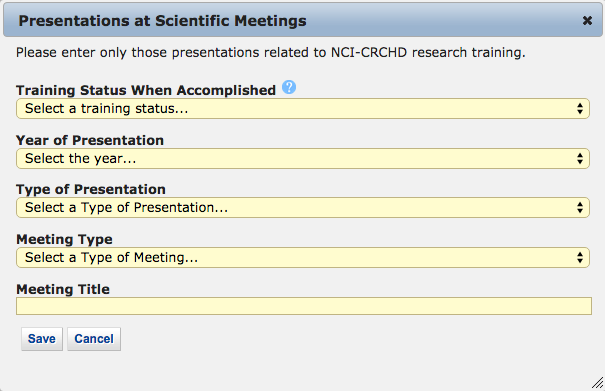Grab the dialog resize handle corner
This screenshot has width=605, height=391.
click(598, 383)
